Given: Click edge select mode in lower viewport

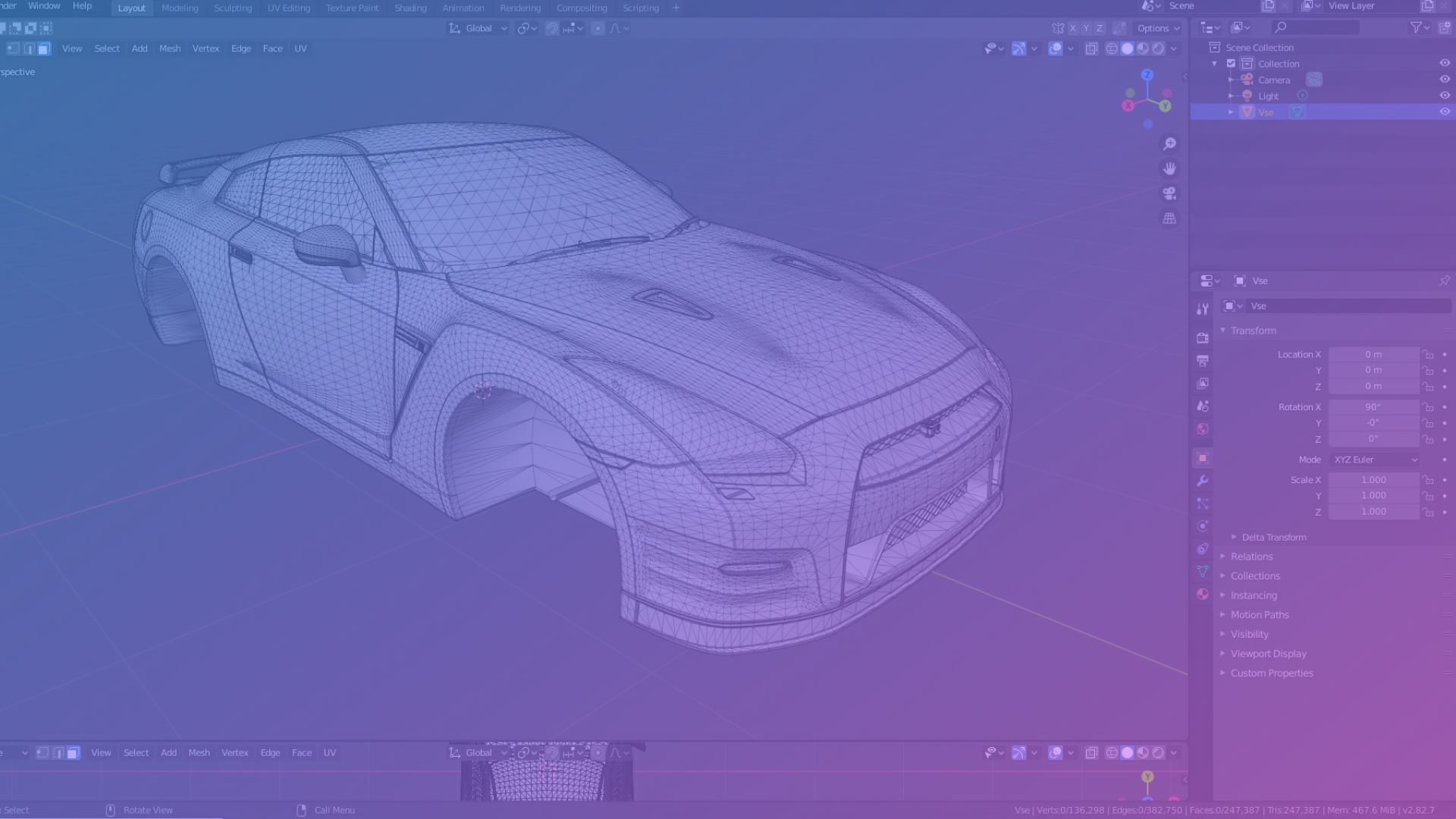Looking at the screenshot, I should (58, 753).
